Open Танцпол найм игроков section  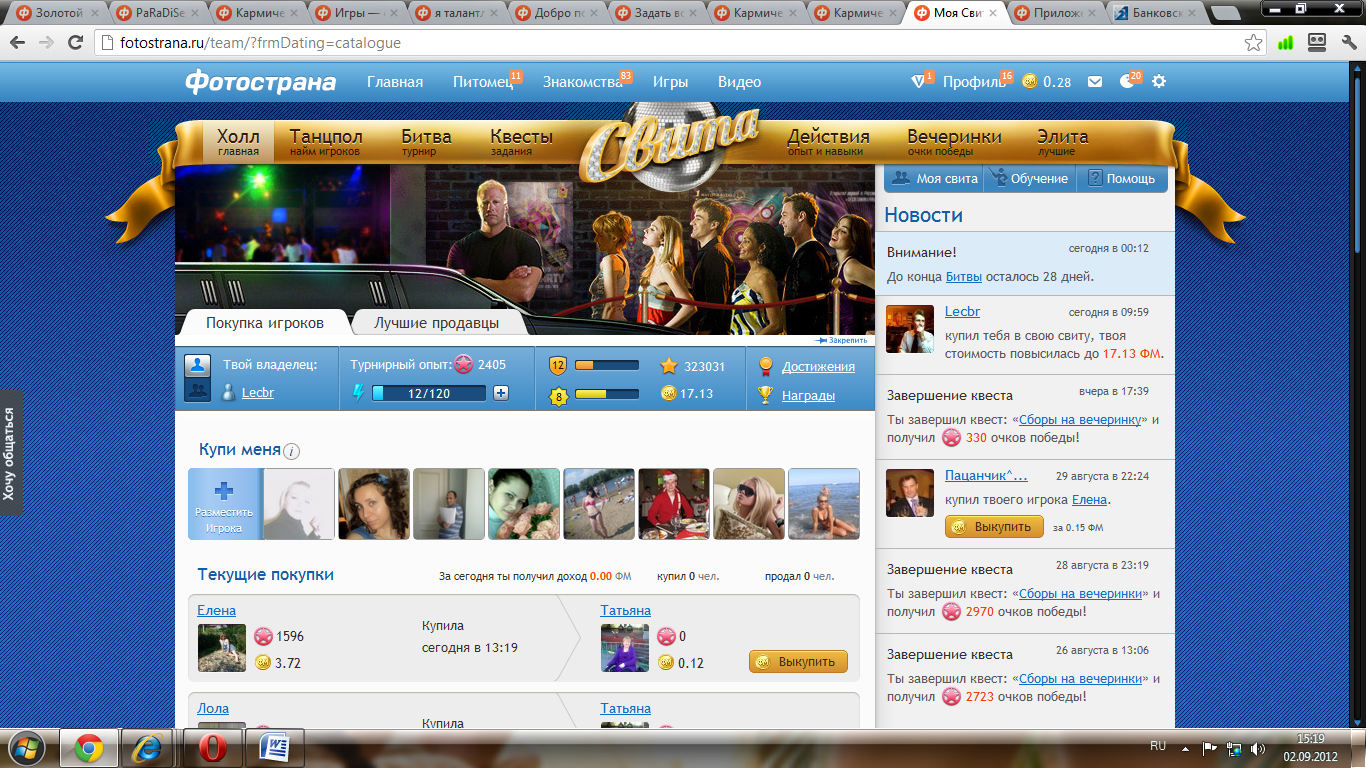(326, 142)
